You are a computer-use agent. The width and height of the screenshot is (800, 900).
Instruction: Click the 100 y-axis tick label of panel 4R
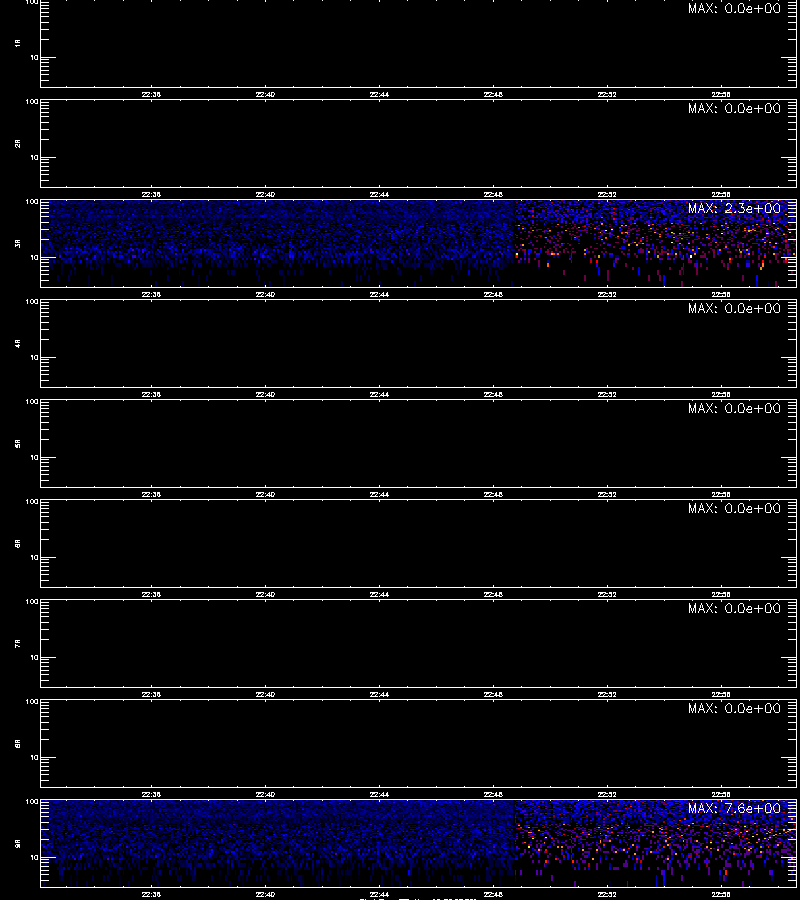(x=32, y=302)
